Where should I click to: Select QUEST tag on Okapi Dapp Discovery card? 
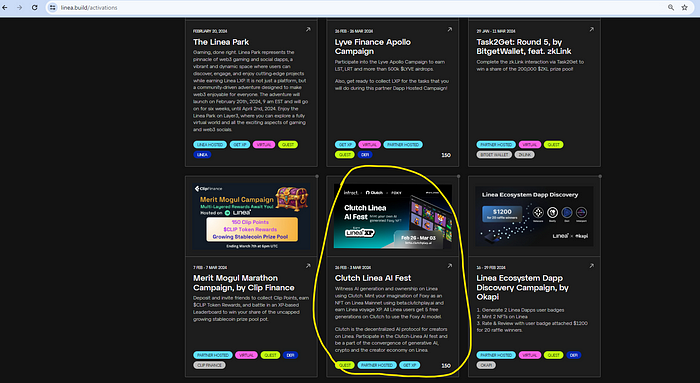[554, 355]
